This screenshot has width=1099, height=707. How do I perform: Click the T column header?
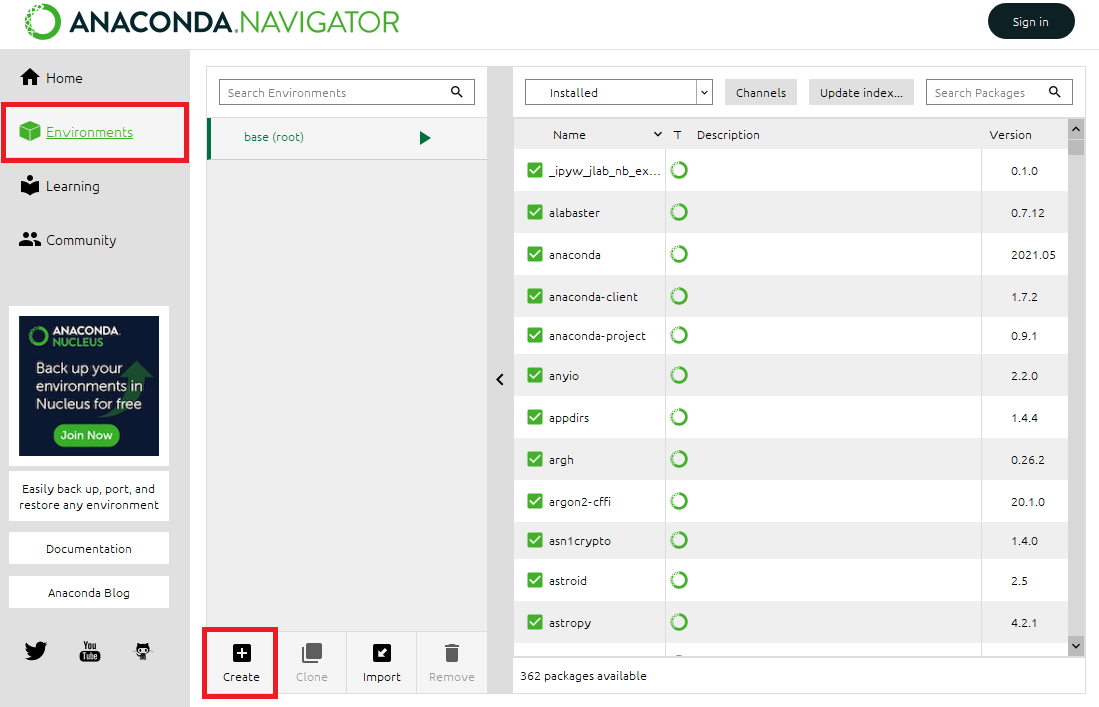tap(677, 135)
